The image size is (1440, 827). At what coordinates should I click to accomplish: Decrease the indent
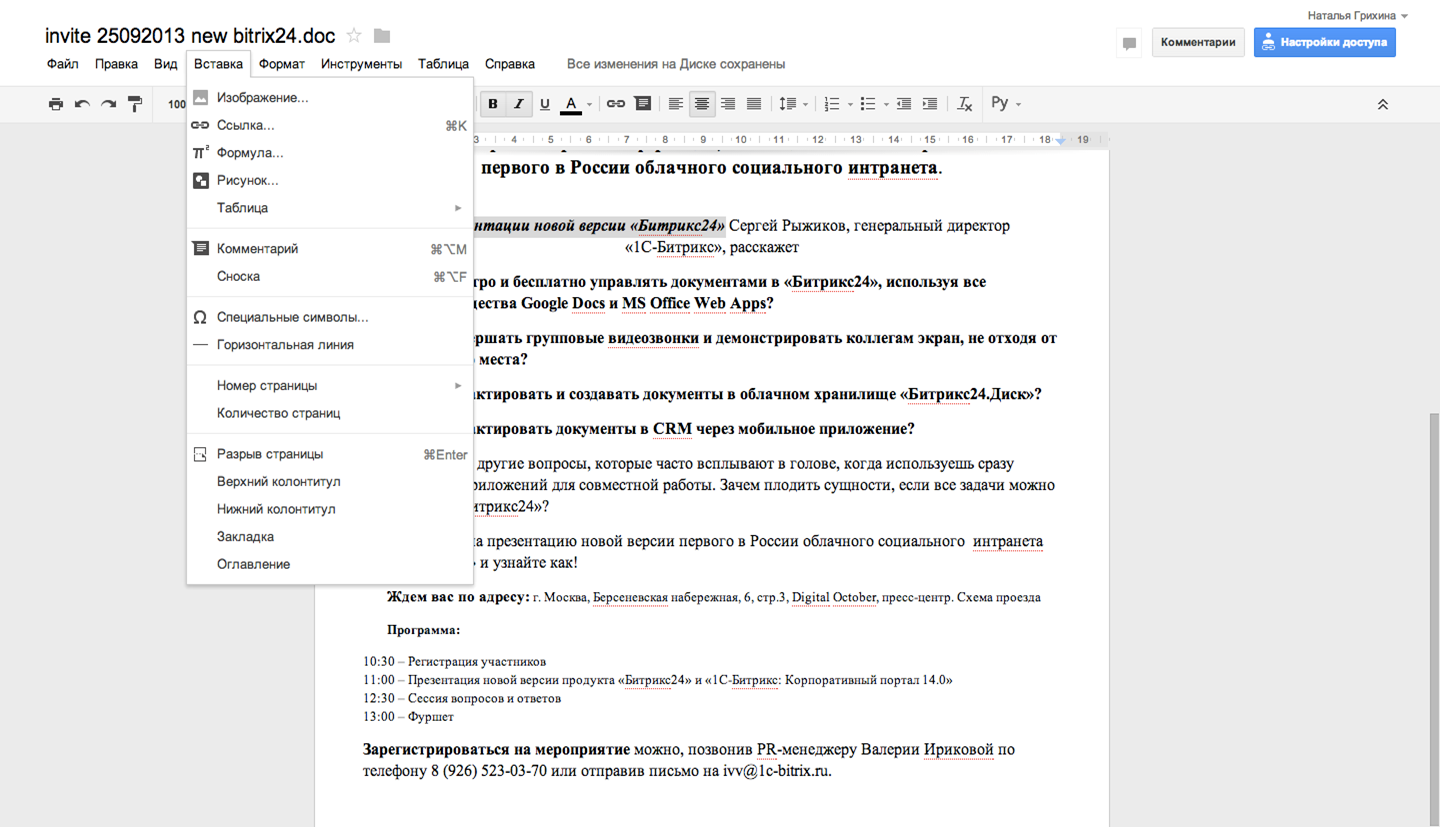click(904, 104)
